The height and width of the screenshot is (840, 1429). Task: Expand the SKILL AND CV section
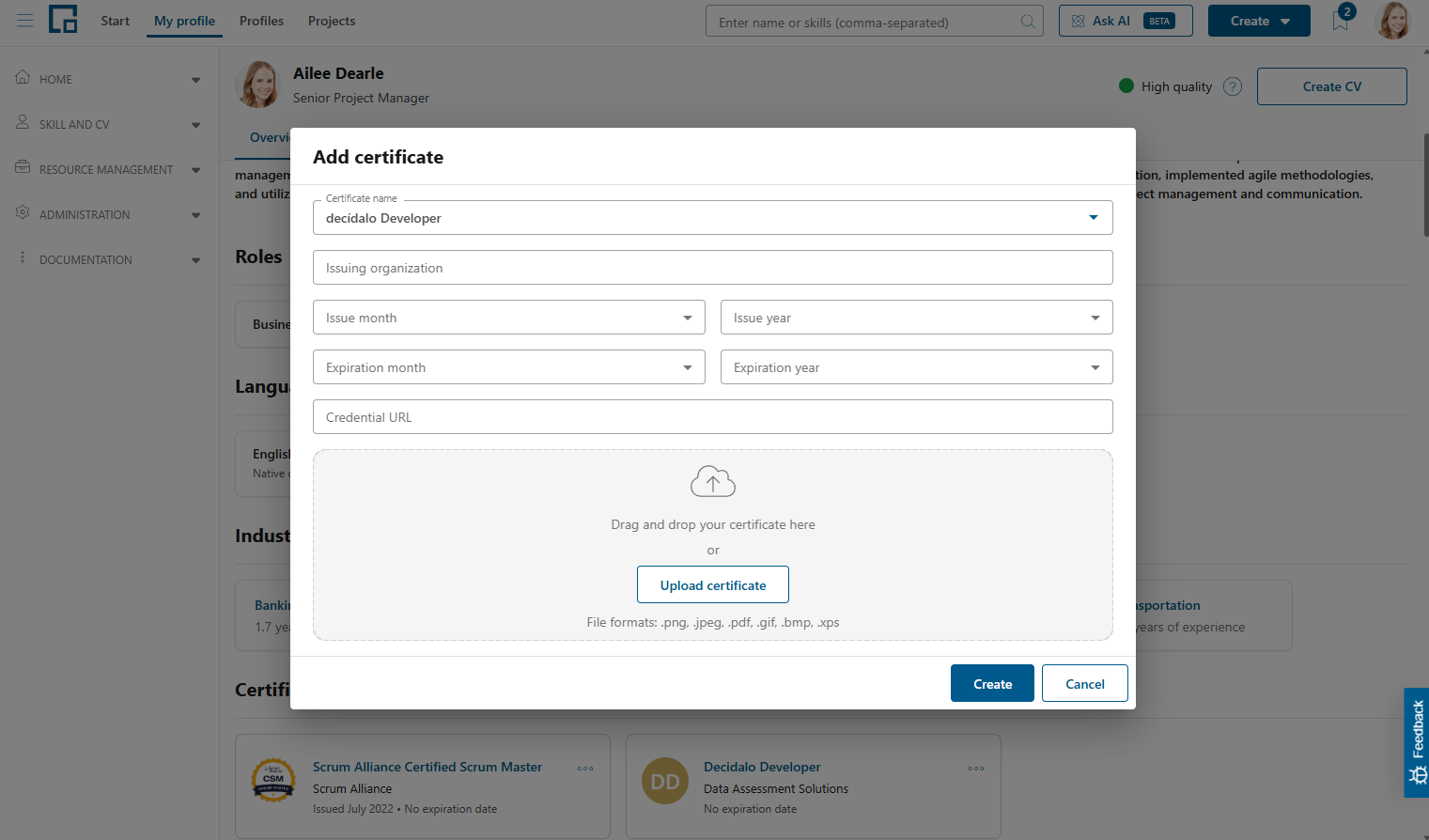(195, 125)
